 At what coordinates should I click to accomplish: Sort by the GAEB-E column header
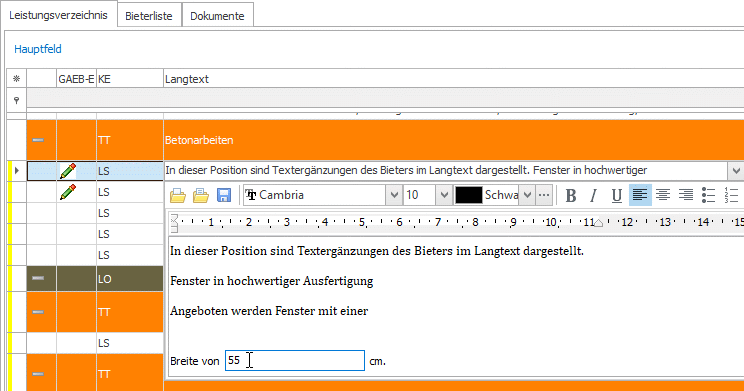tap(76, 79)
